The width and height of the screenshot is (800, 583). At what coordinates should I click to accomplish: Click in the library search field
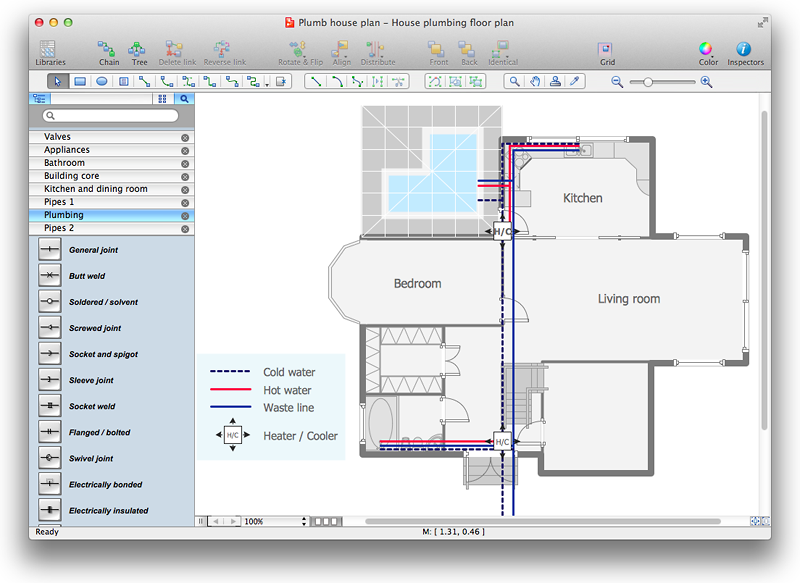(112, 116)
